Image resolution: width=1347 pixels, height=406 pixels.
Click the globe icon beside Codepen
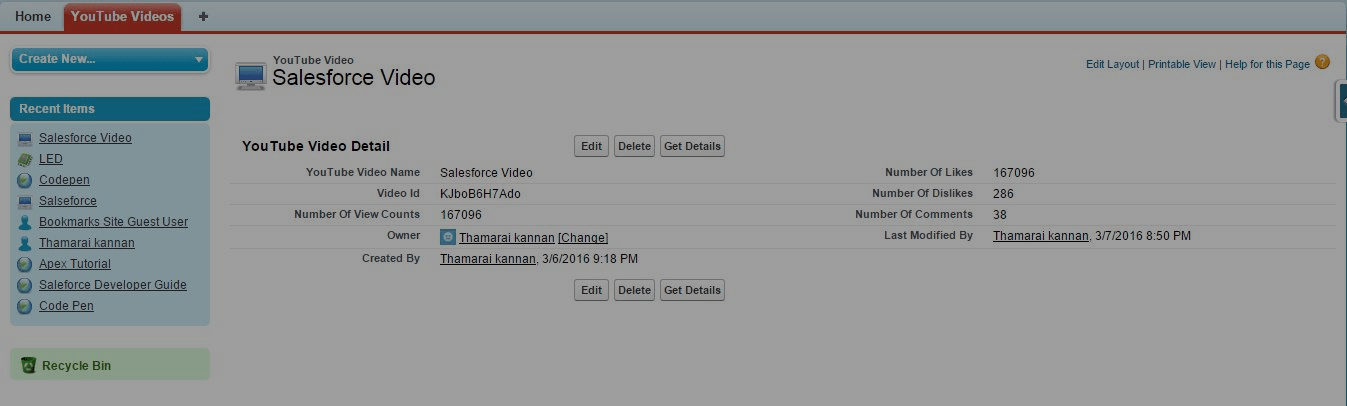[x=25, y=180]
